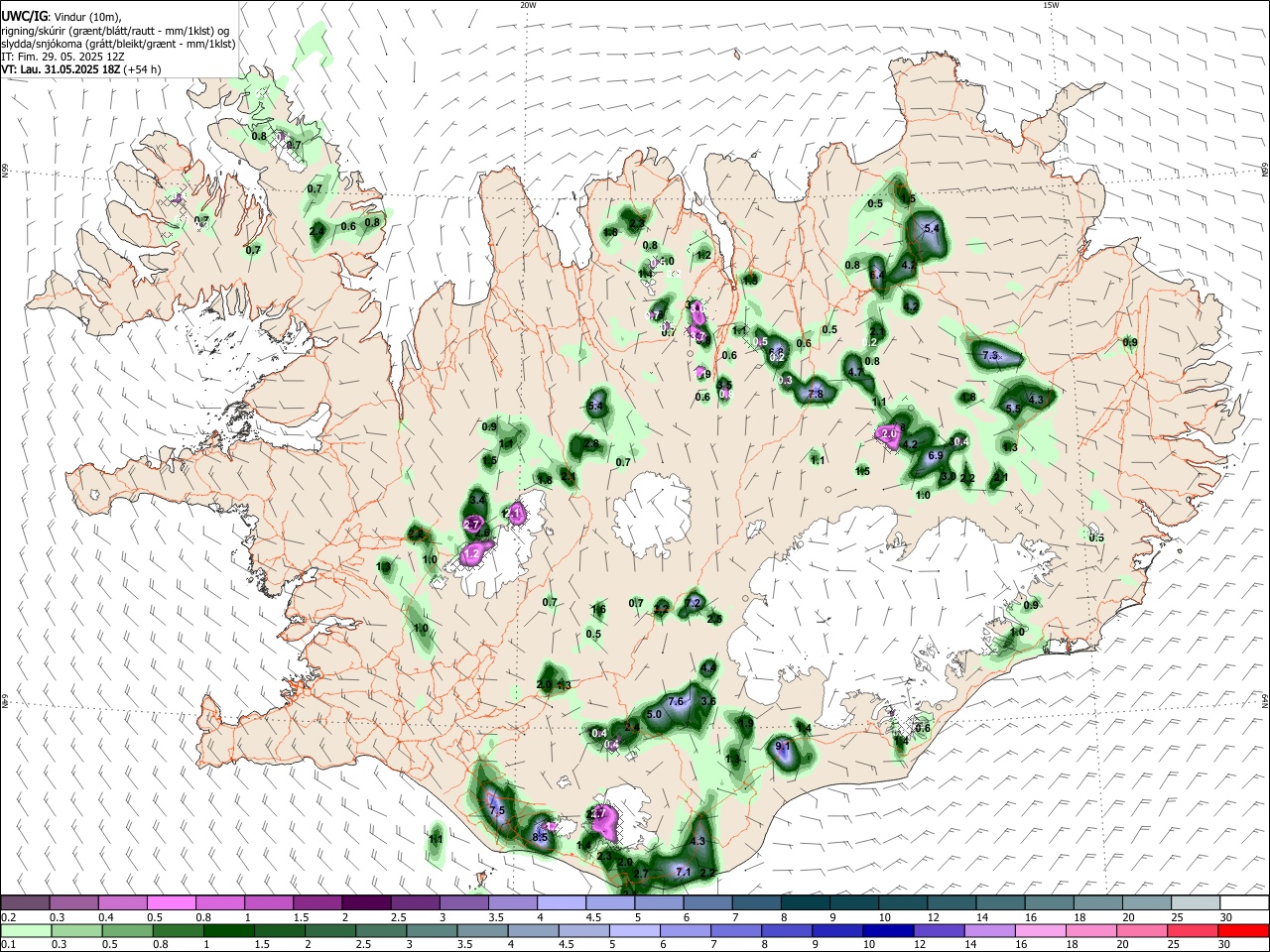Pick the bright red bottom-row swatch at 30

click(1244, 931)
